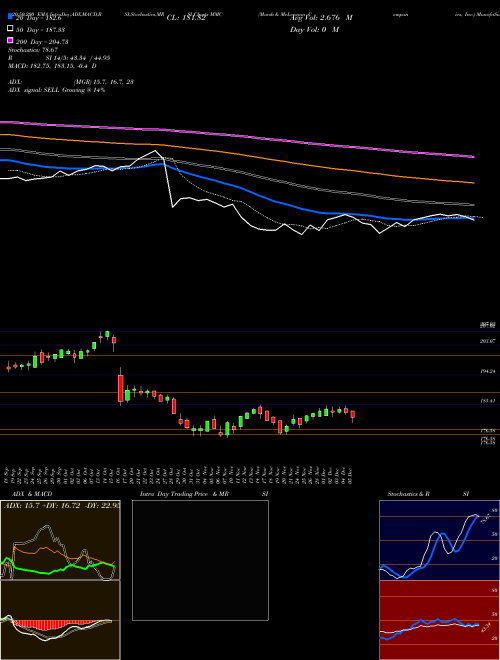Click the 'CL: 181.82' closing price label
The image size is (500, 660).
pos(186,18)
